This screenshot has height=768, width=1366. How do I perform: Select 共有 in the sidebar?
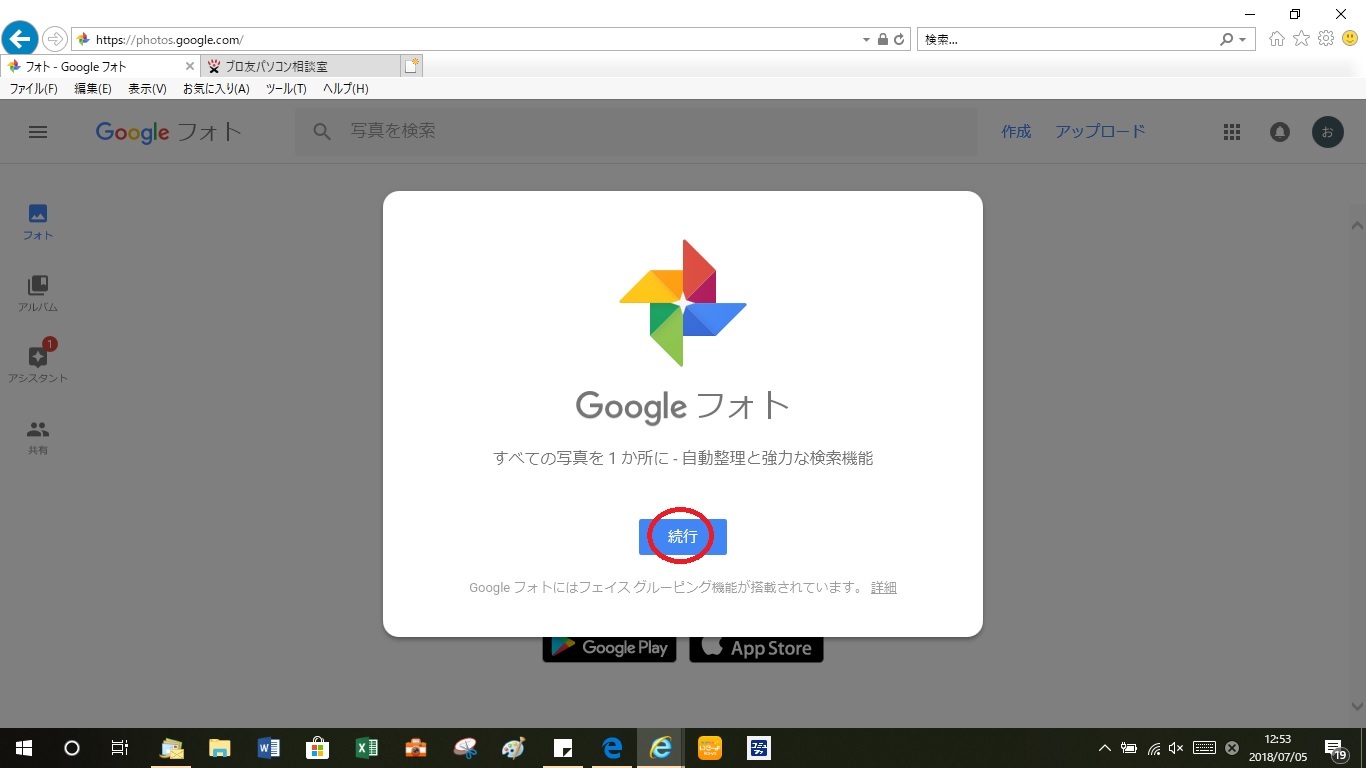coord(38,437)
